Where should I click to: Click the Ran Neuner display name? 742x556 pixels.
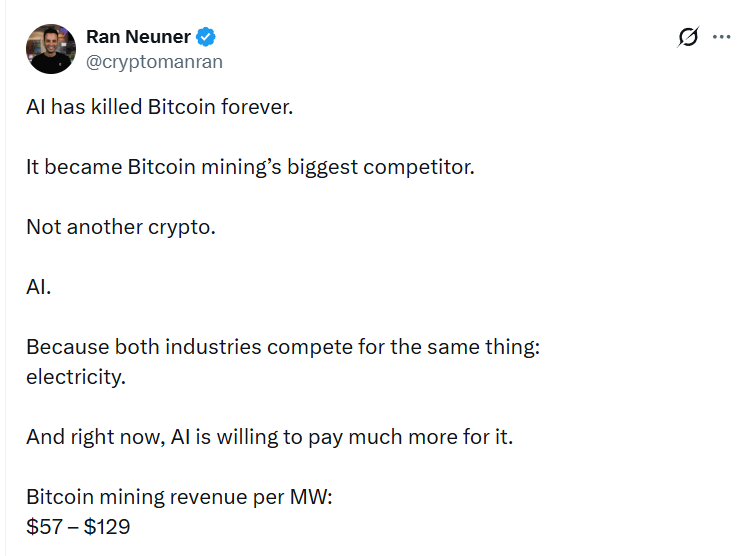point(139,38)
